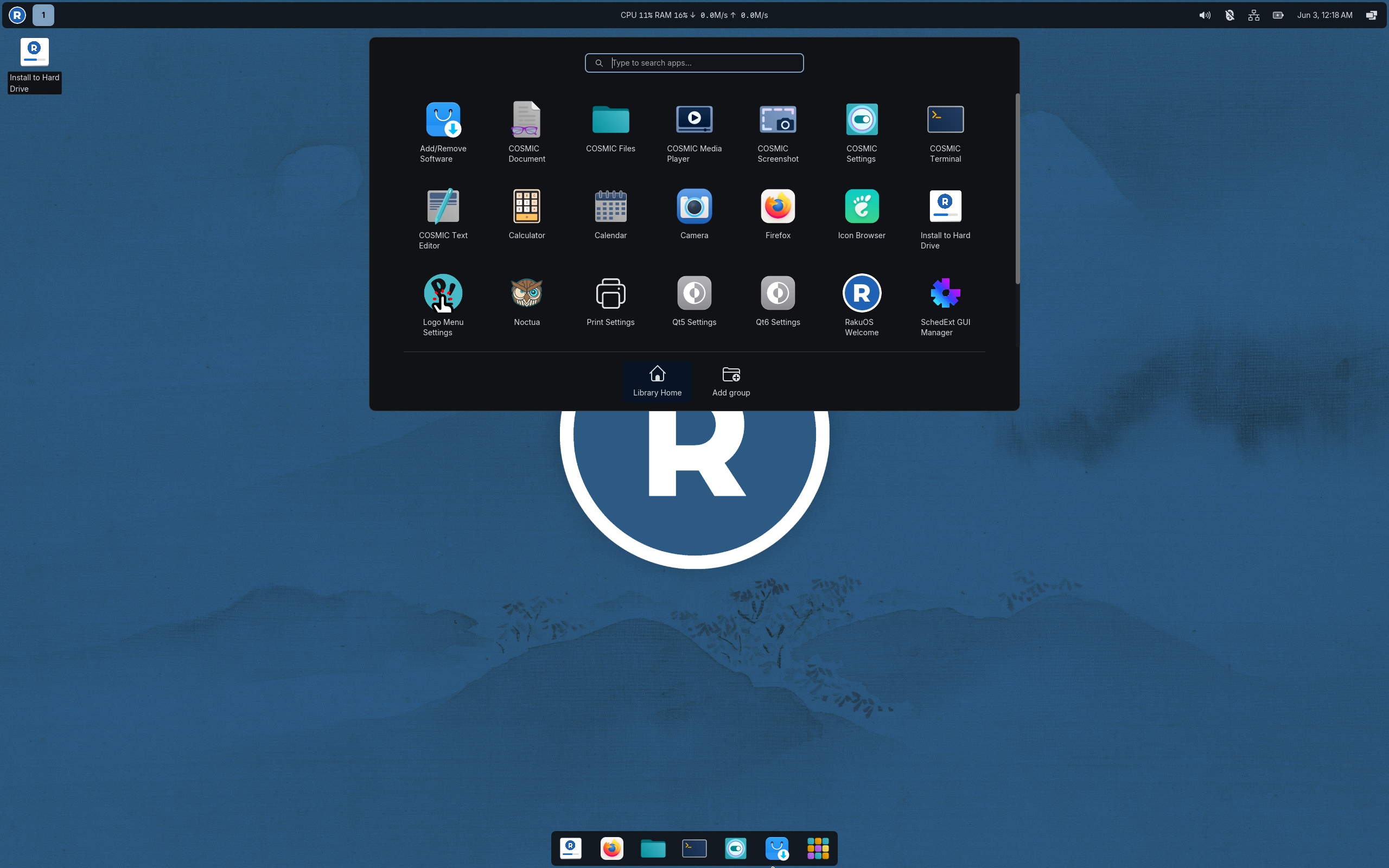
Task: Open the RakuOS logo menu in panel
Action: (x=17, y=15)
